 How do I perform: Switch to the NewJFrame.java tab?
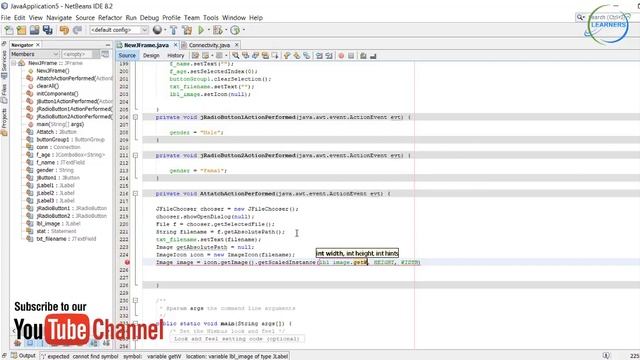pos(146,45)
